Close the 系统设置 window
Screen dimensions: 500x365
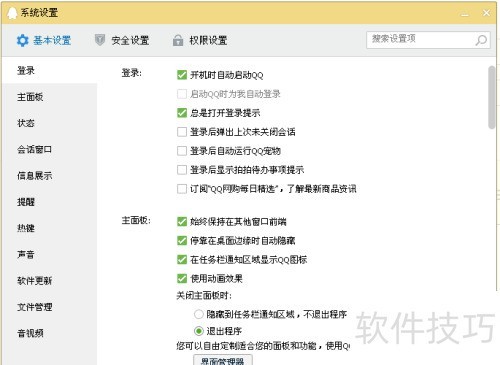(486, 13)
